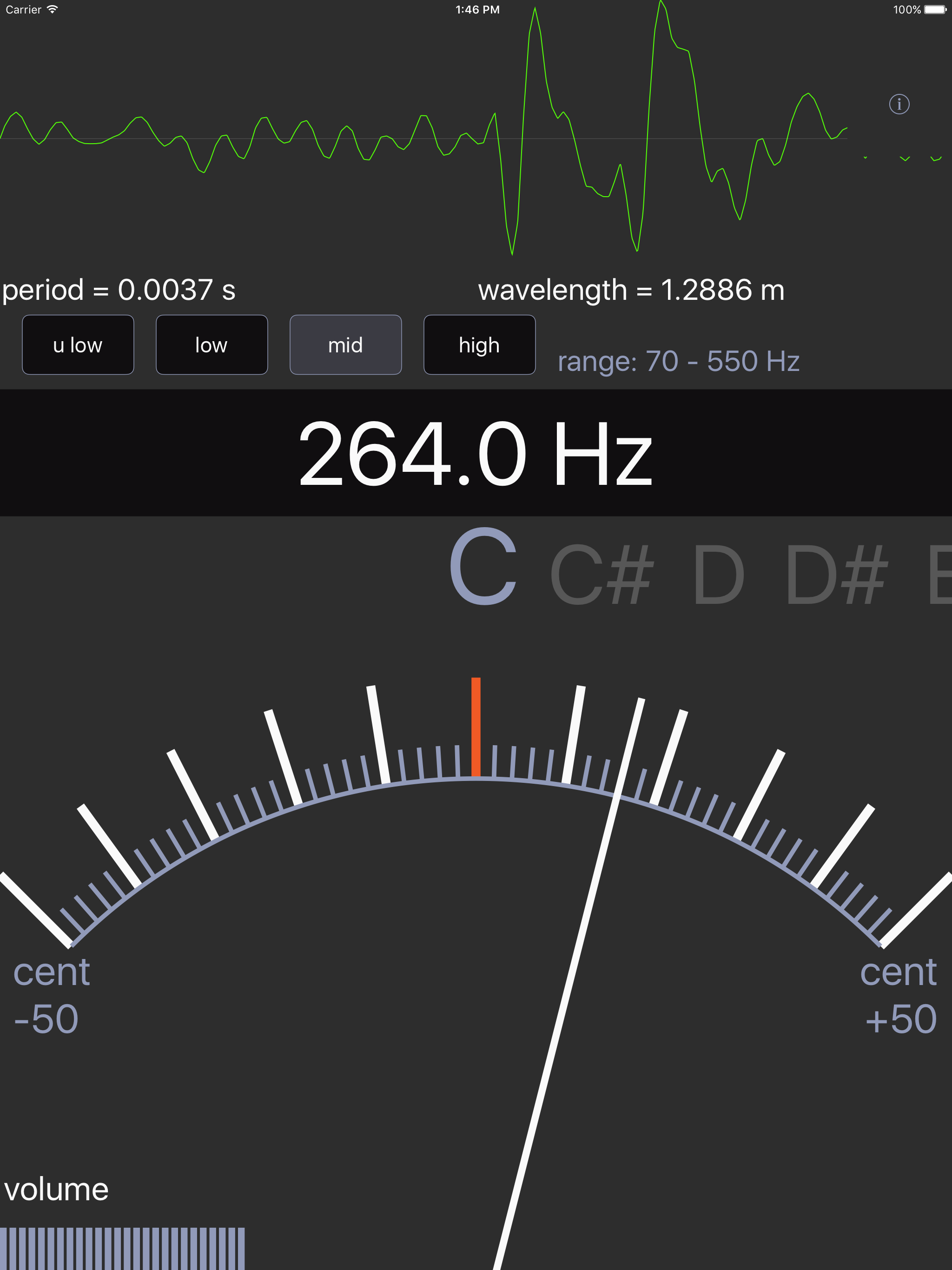Select the "low" range mode
This screenshot has height=1270, width=952.
[x=212, y=345]
